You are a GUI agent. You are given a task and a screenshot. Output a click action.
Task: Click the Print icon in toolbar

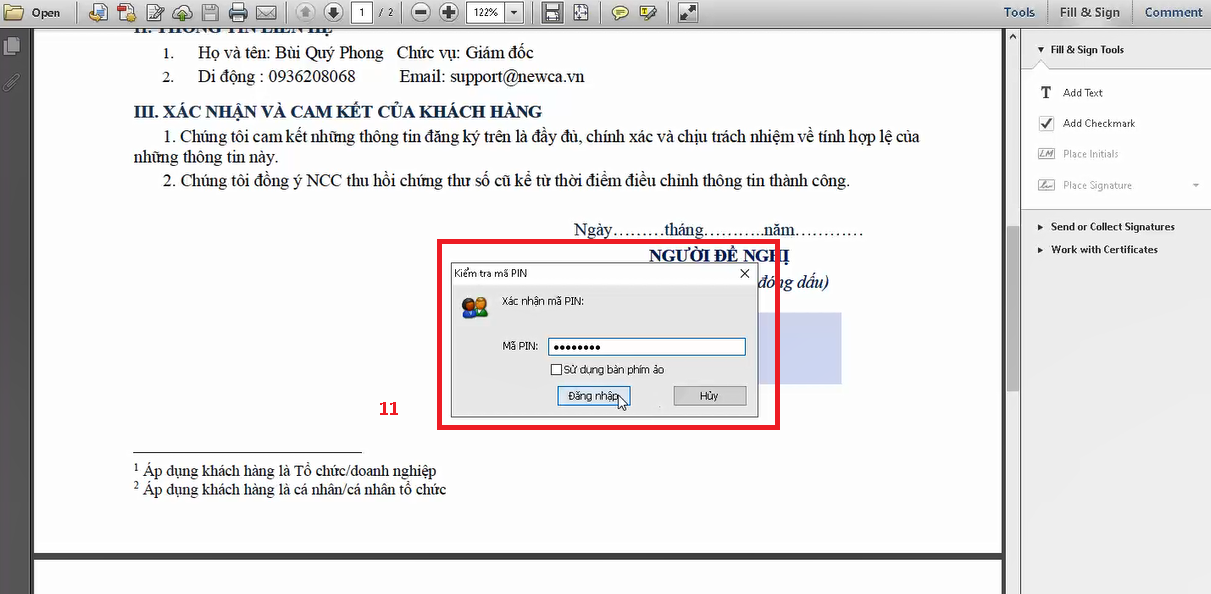click(238, 13)
